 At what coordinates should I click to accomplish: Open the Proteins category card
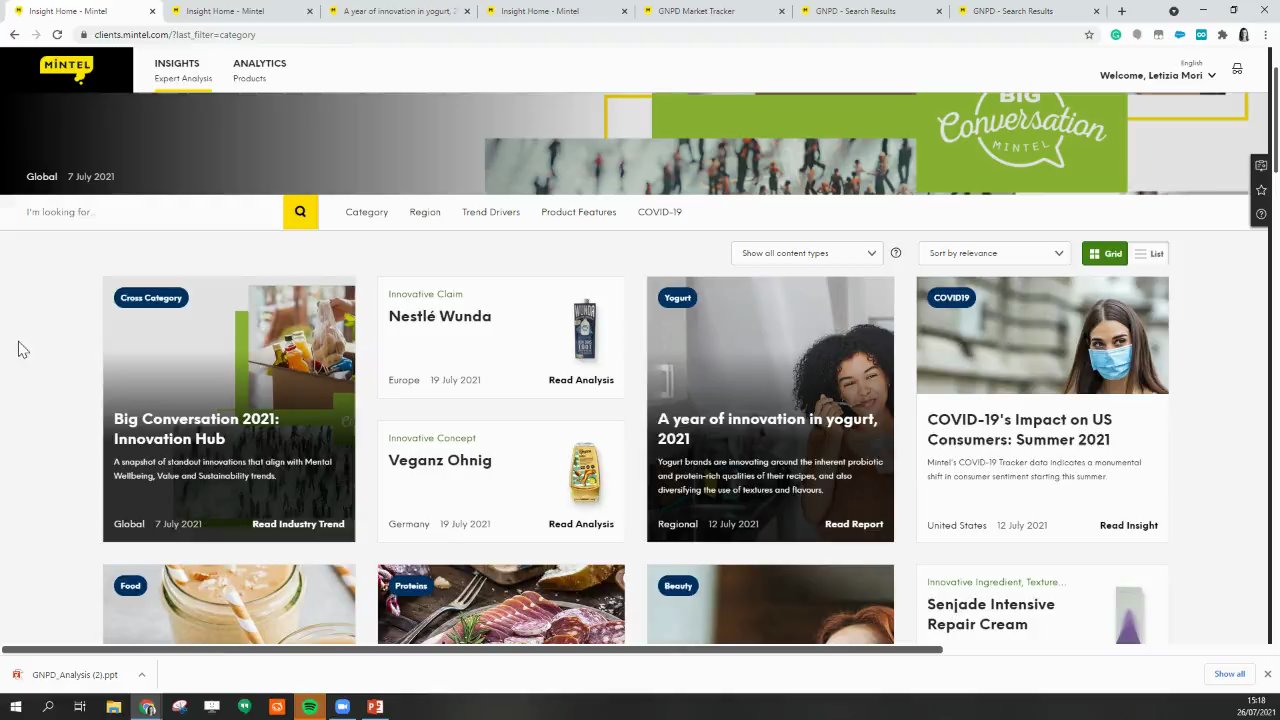pyautogui.click(x=501, y=605)
